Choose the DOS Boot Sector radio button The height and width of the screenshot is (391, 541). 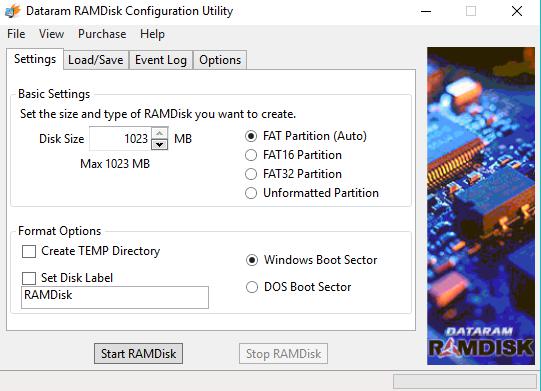[x=252, y=287]
